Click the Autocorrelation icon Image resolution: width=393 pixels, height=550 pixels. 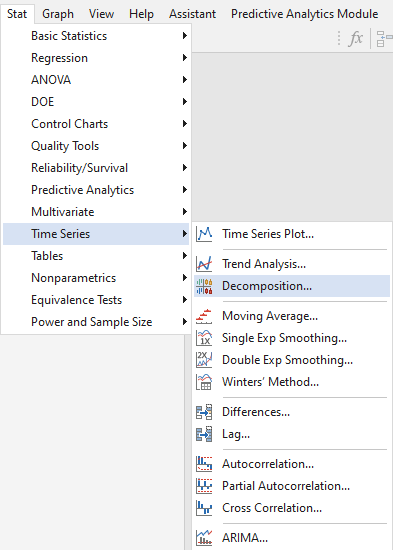click(x=204, y=464)
